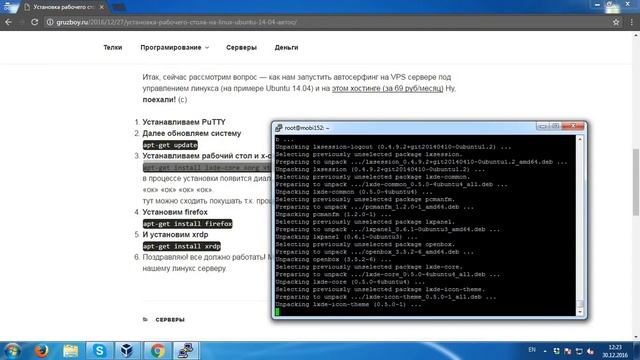Screen dimensions: 640x360
Task: Open the Деньги menu item
Action: click(x=286, y=47)
